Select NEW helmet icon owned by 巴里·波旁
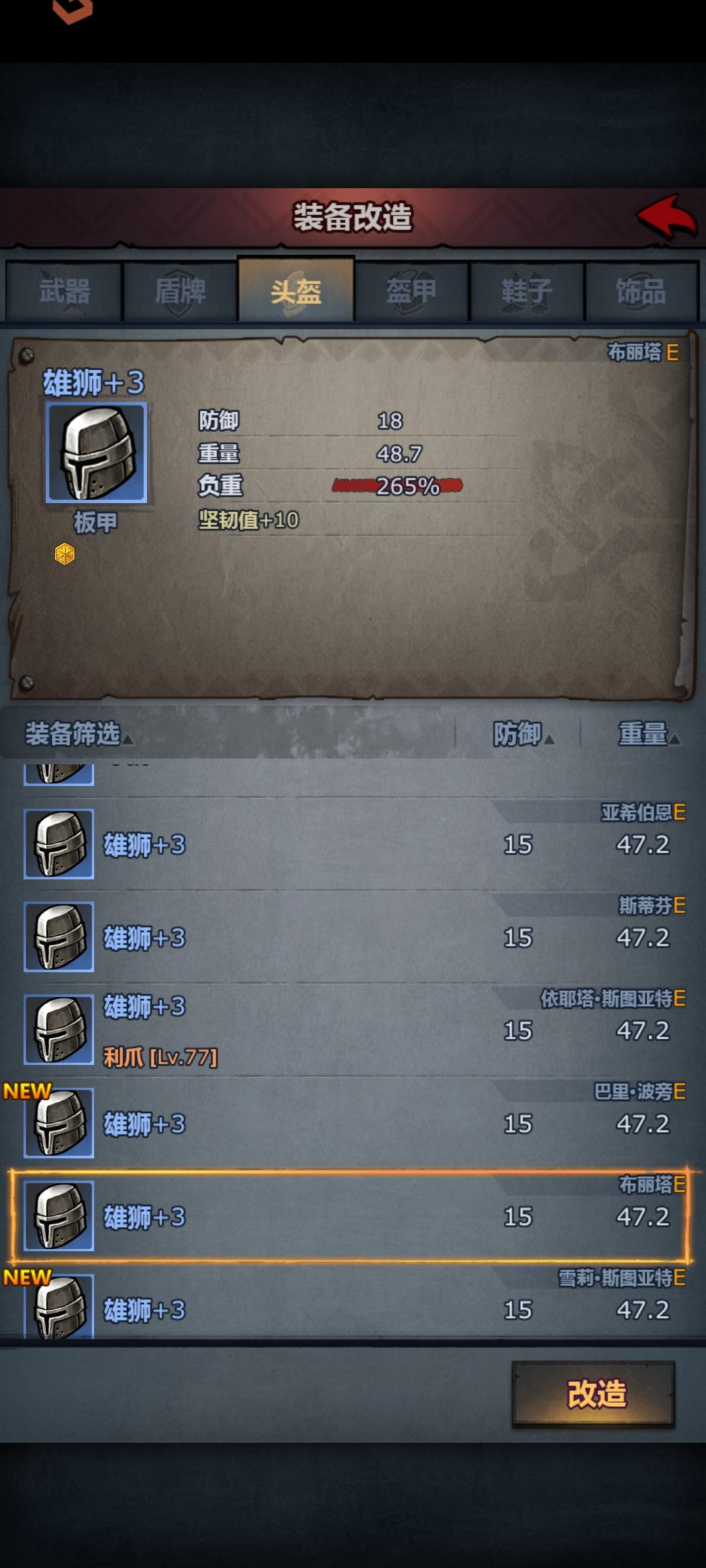Screen dimensions: 706x1568 (x=59, y=1123)
